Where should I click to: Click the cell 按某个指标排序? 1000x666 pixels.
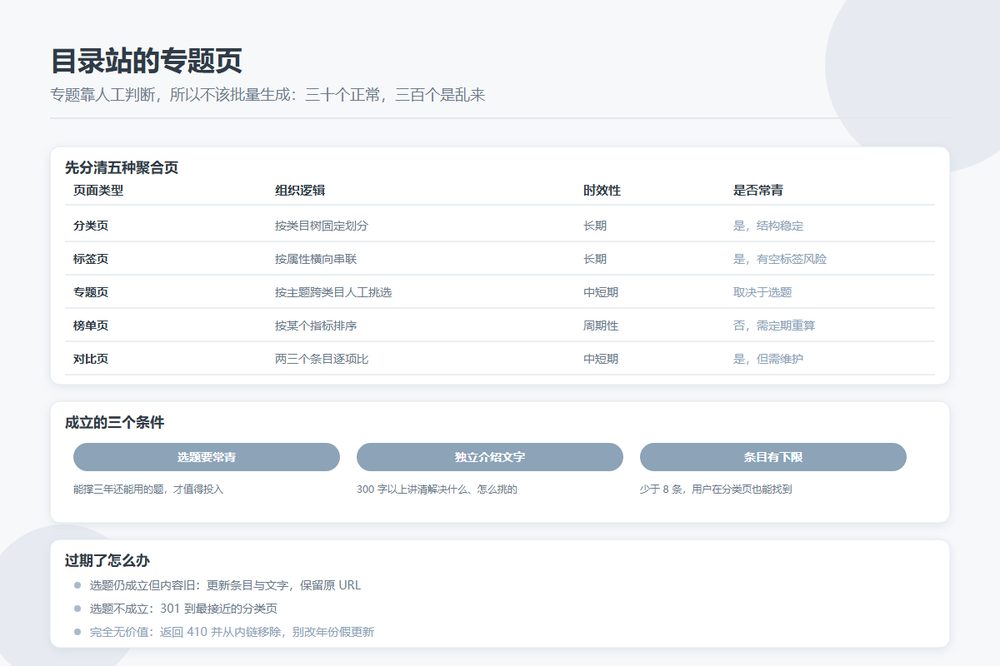(316, 325)
